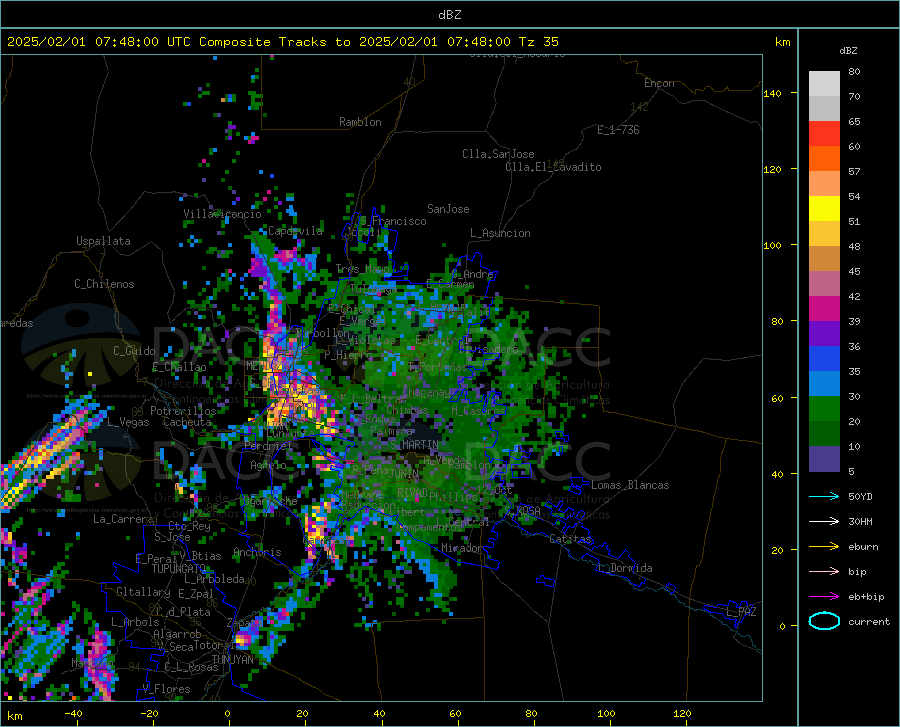
Task: Click the V_Flores place label
Action: [x=166, y=689]
